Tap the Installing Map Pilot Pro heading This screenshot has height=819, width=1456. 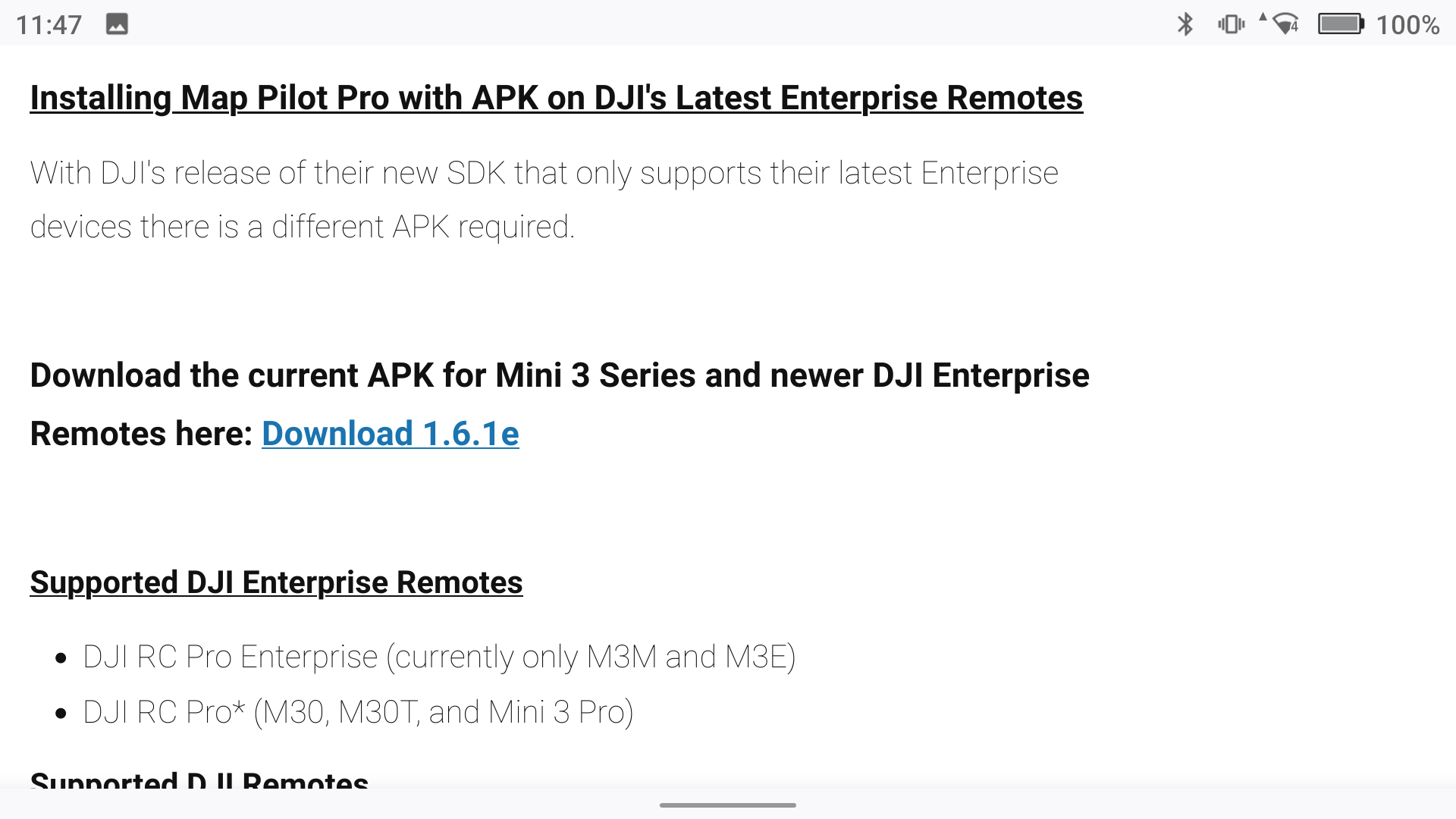557,98
